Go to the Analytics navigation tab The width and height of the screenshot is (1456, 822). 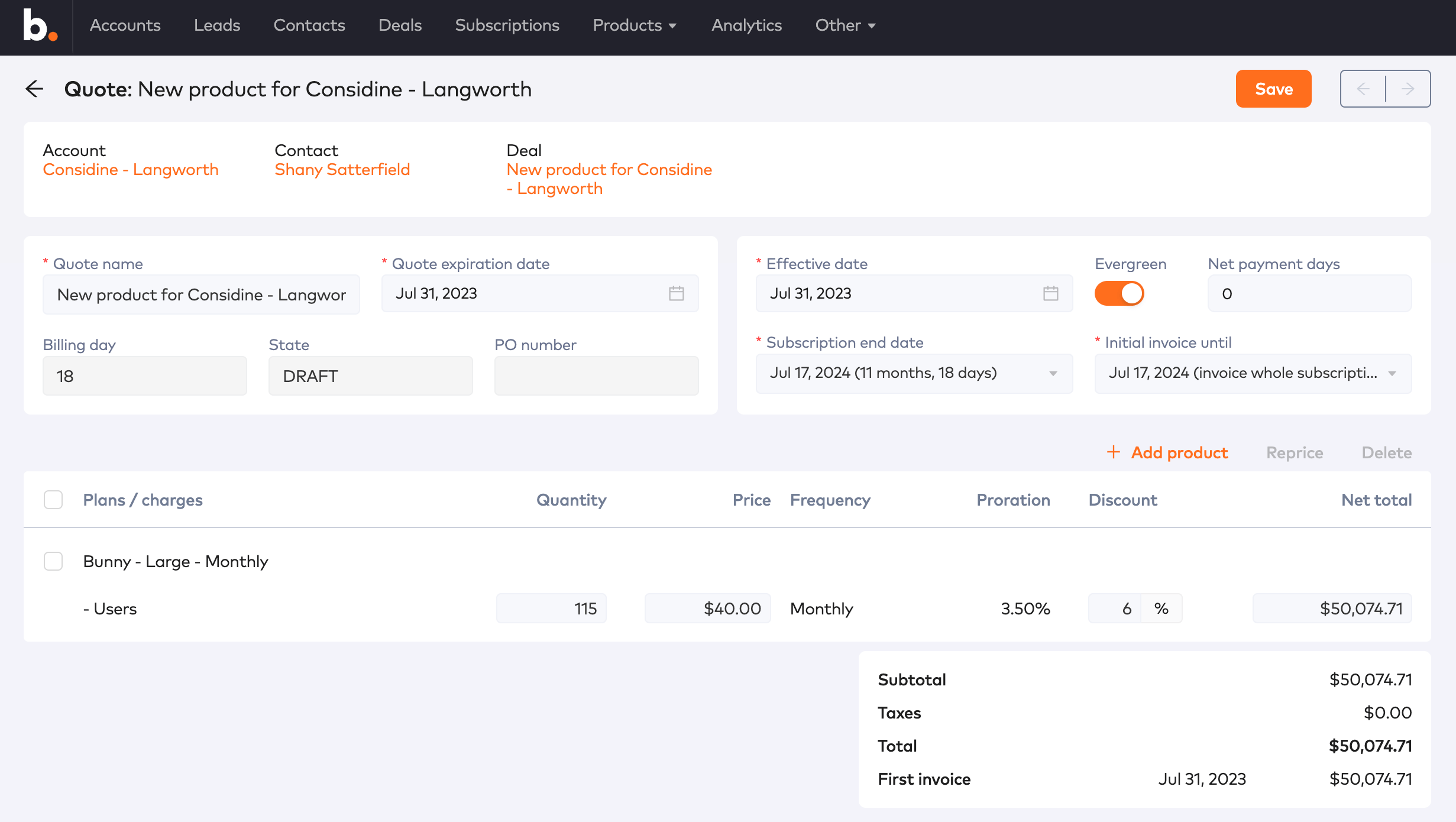click(x=746, y=25)
